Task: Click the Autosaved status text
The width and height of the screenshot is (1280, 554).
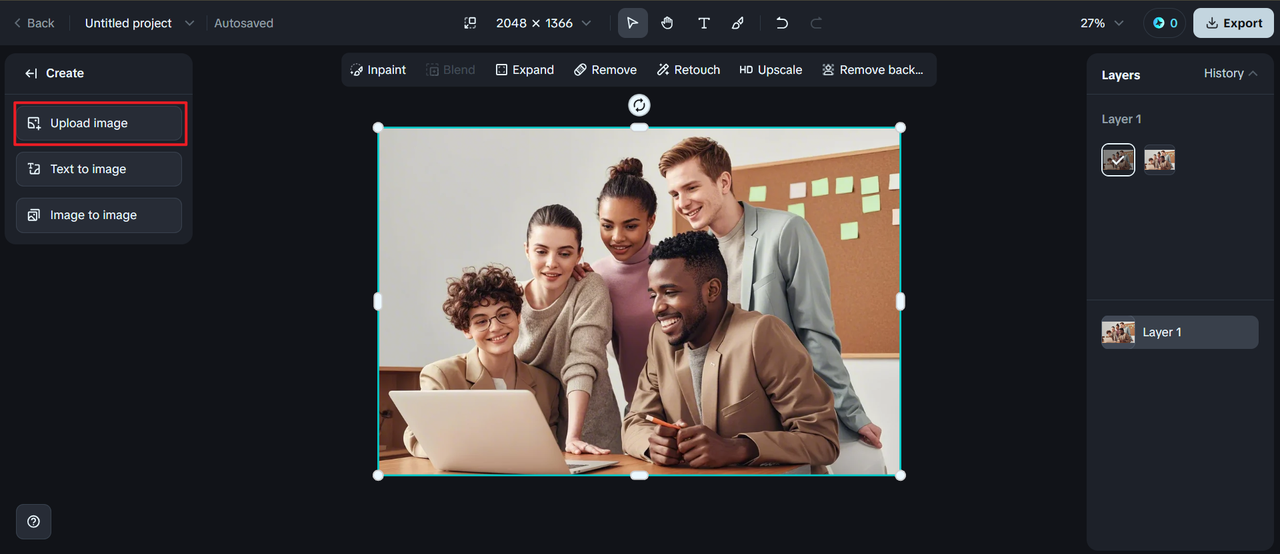Action: click(243, 23)
